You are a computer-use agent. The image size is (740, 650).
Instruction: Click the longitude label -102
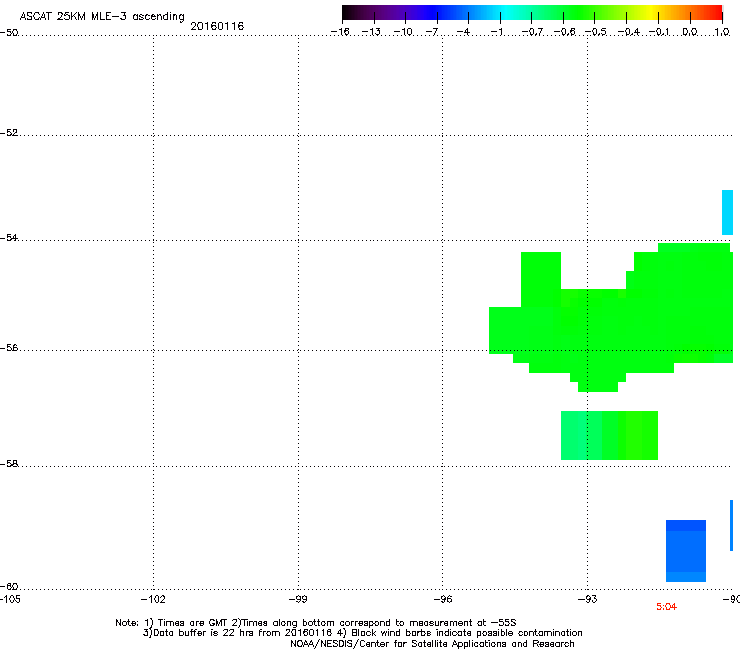pyautogui.click(x=153, y=599)
